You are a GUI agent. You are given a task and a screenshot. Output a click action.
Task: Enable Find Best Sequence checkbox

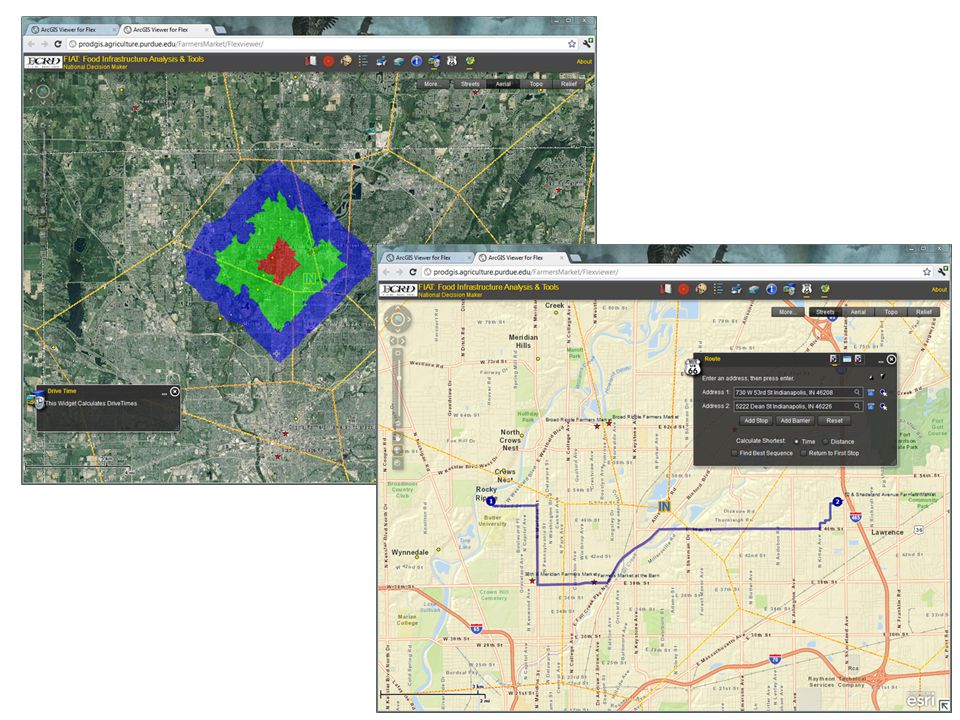click(x=735, y=453)
